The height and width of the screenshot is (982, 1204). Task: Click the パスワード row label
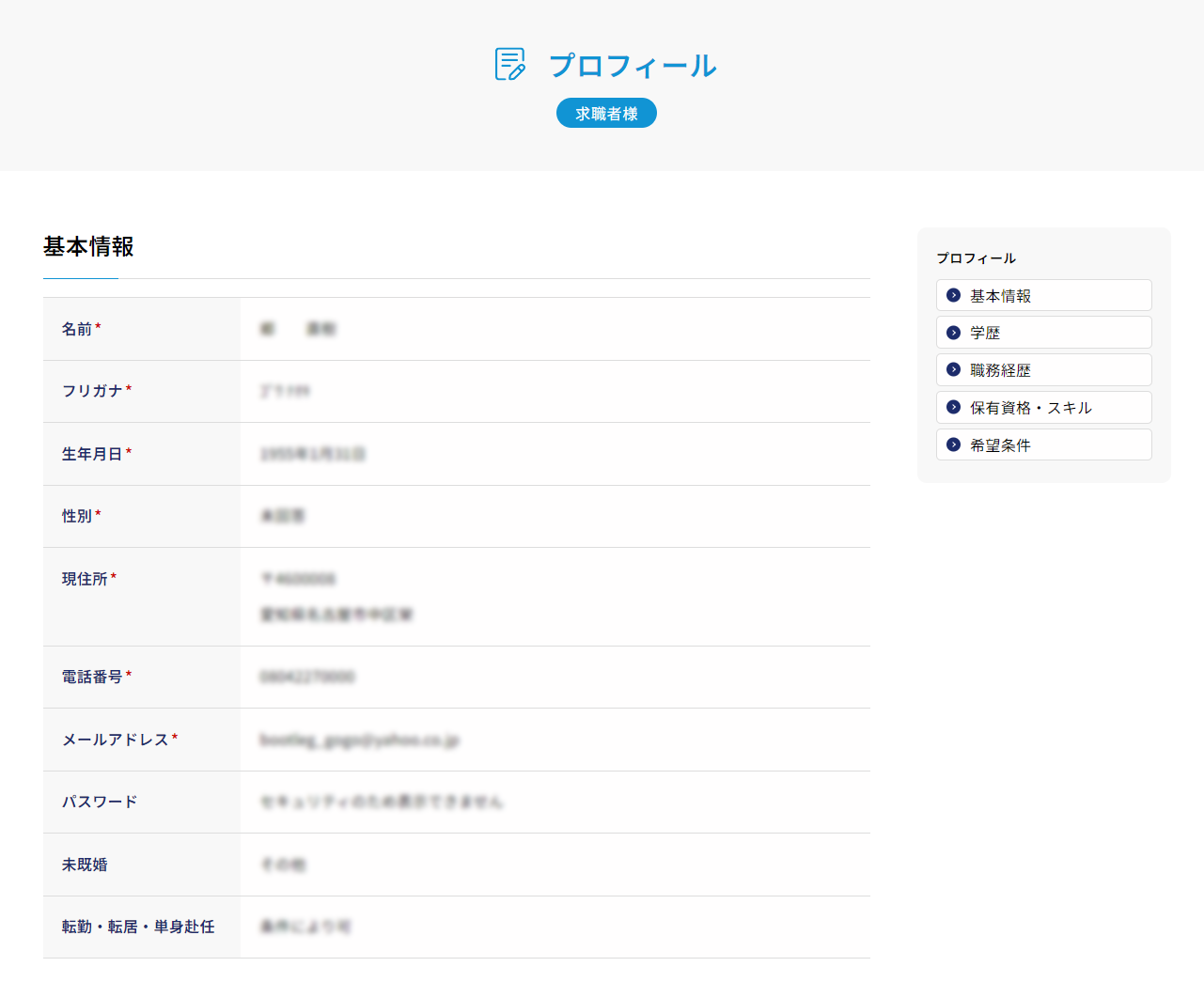click(100, 802)
